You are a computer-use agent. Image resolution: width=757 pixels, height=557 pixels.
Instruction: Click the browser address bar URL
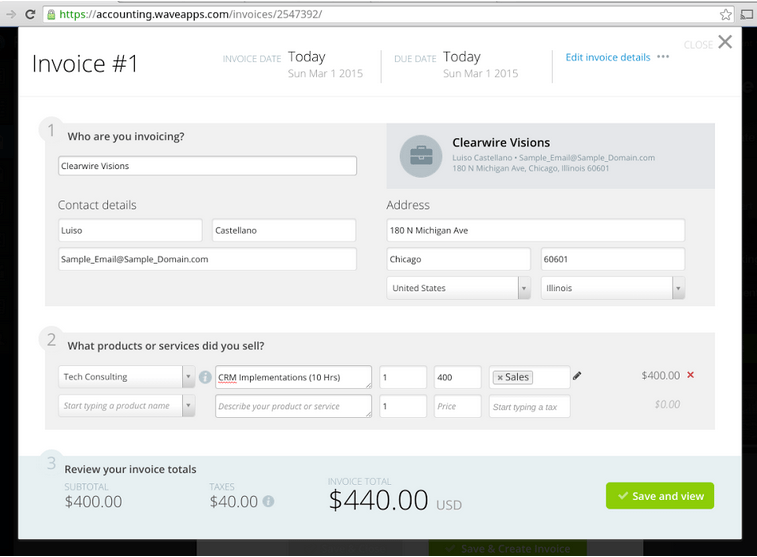pyautogui.click(x=191, y=14)
